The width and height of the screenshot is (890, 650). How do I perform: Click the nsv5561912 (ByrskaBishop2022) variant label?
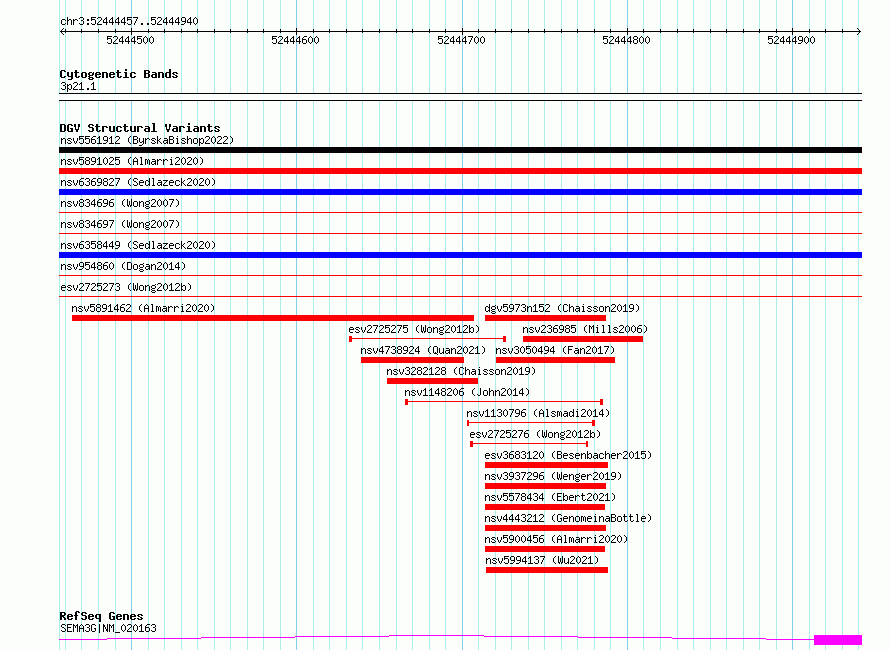(x=147, y=140)
